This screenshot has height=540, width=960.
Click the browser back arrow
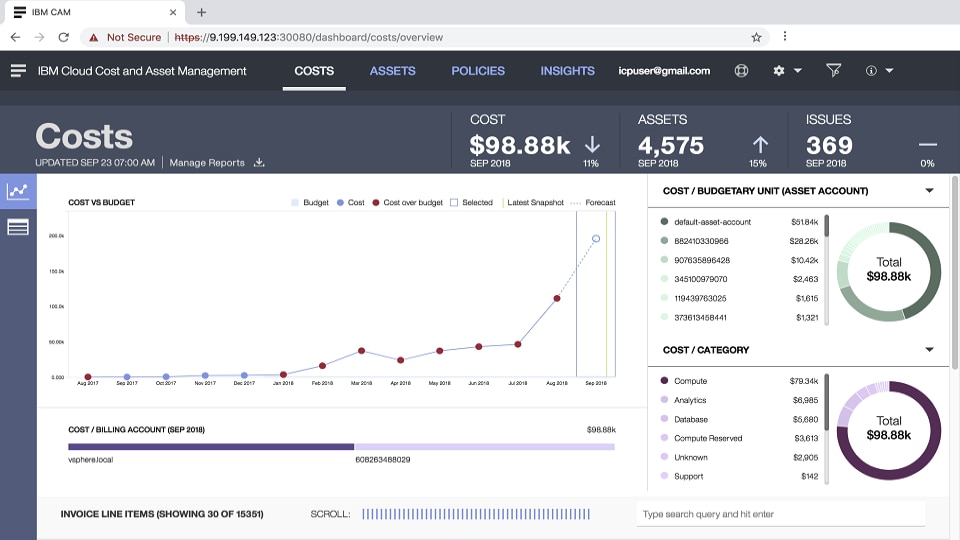pos(15,37)
